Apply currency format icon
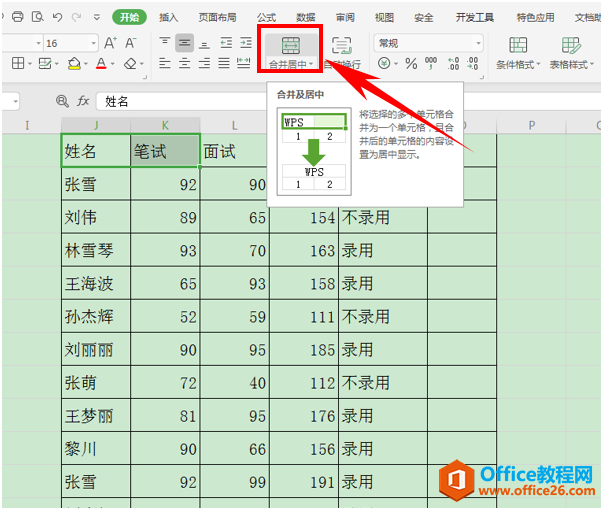Viewport: 602px width, 508px height. [384, 63]
